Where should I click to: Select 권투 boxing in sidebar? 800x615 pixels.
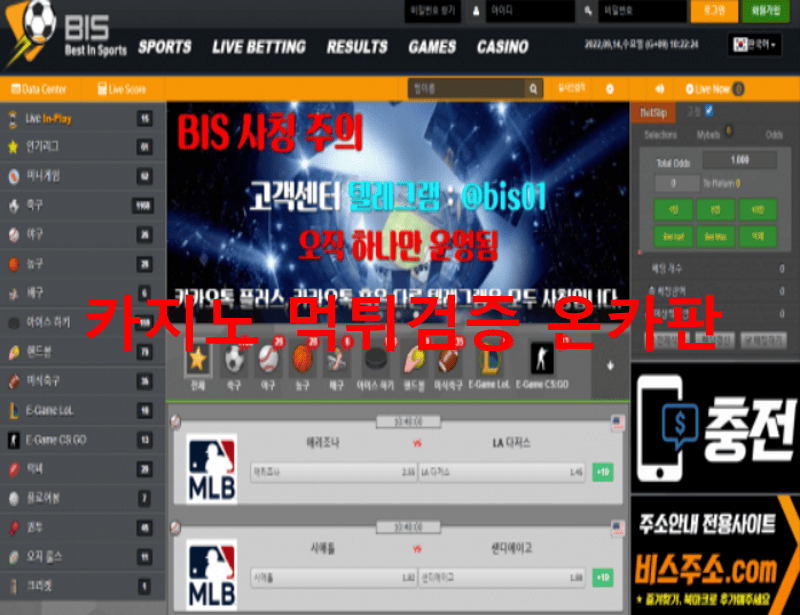[83, 528]
